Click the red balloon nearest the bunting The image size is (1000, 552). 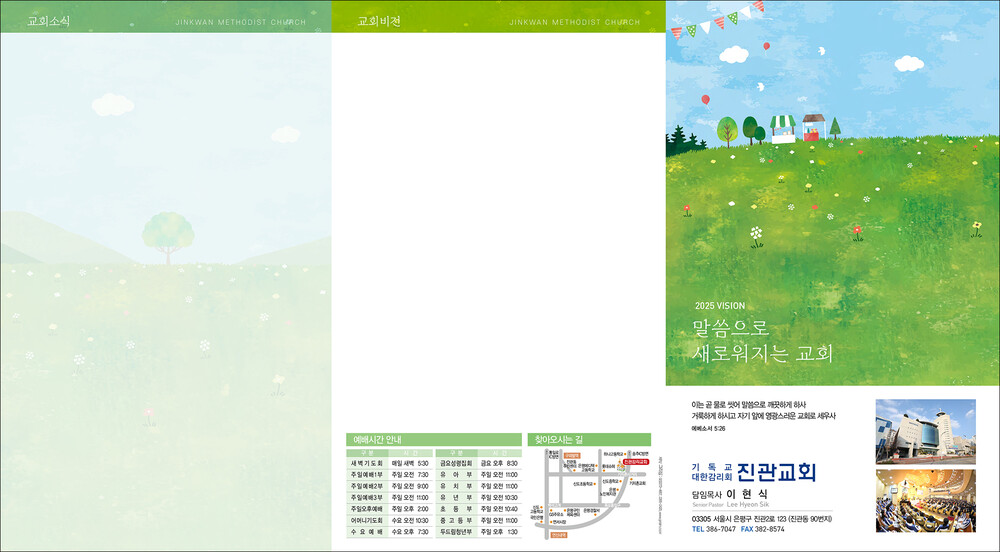click(x=705, y=100)
